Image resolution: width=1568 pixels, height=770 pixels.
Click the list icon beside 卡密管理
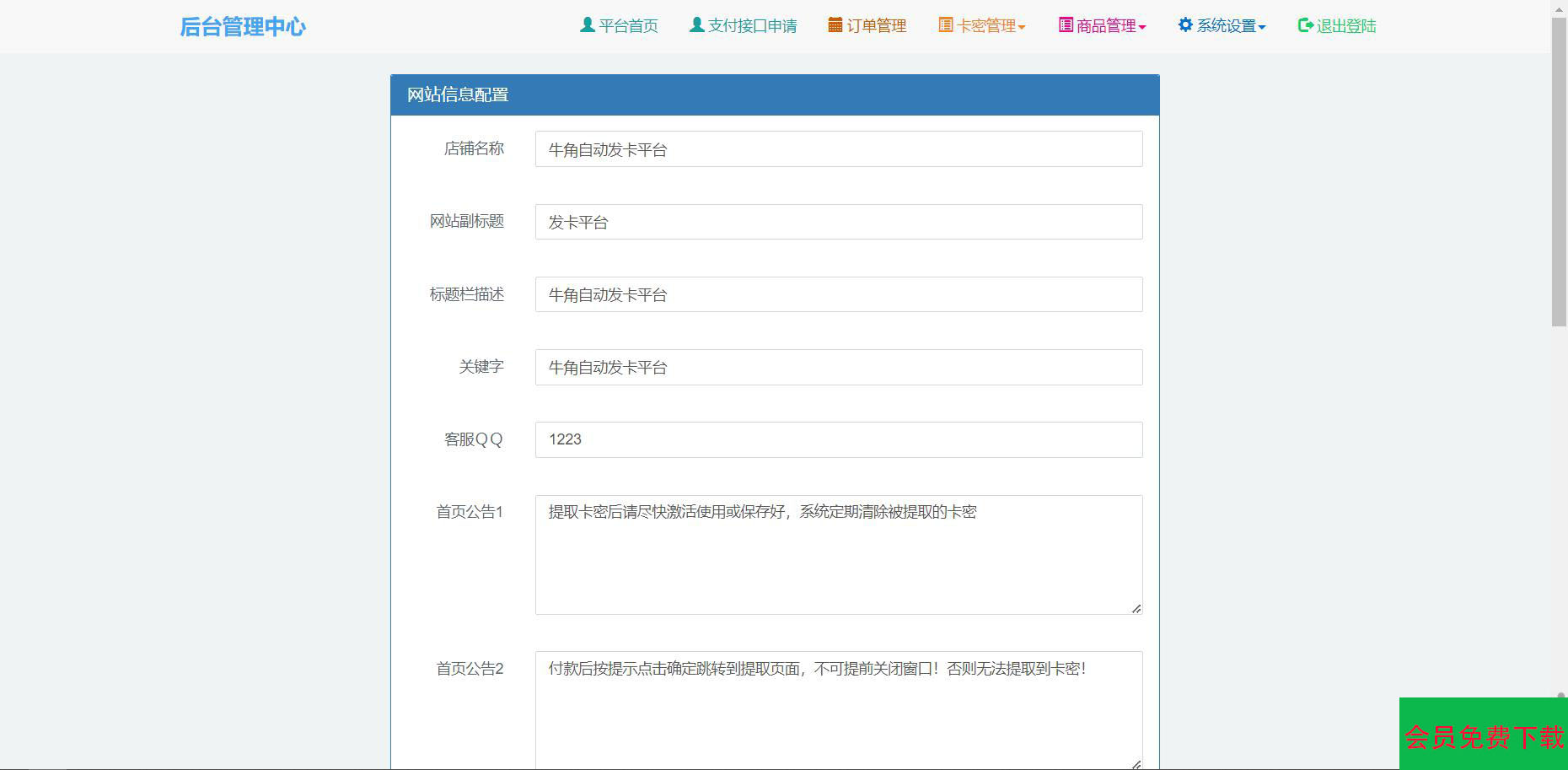point(946,25)
